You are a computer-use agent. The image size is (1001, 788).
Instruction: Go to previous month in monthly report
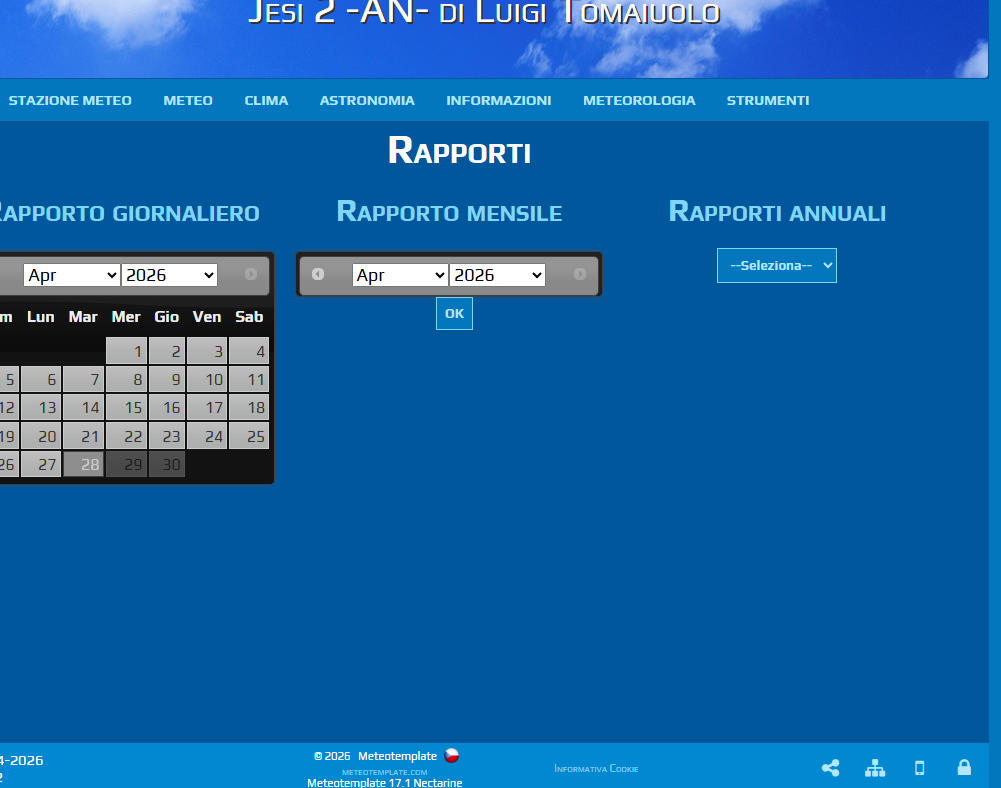318,274
